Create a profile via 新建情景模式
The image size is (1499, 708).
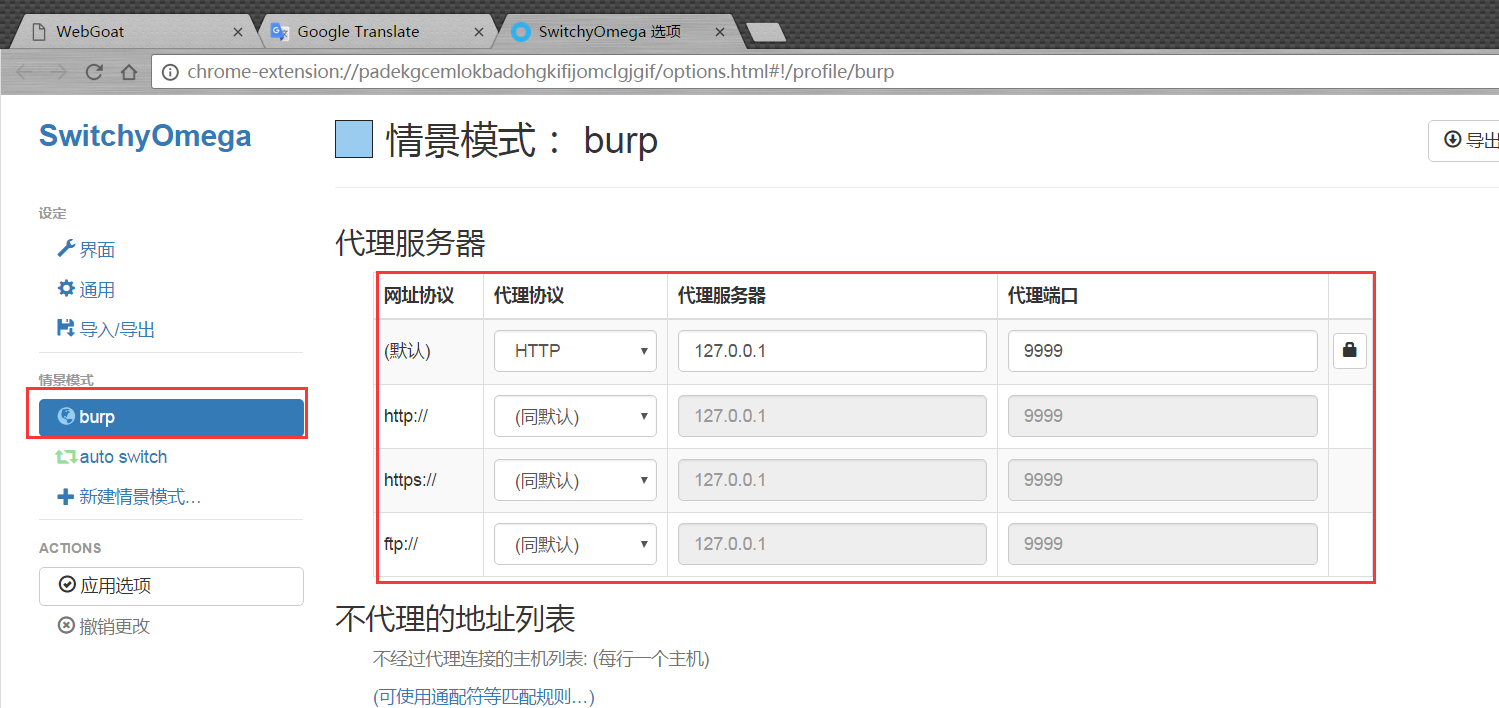129,497
